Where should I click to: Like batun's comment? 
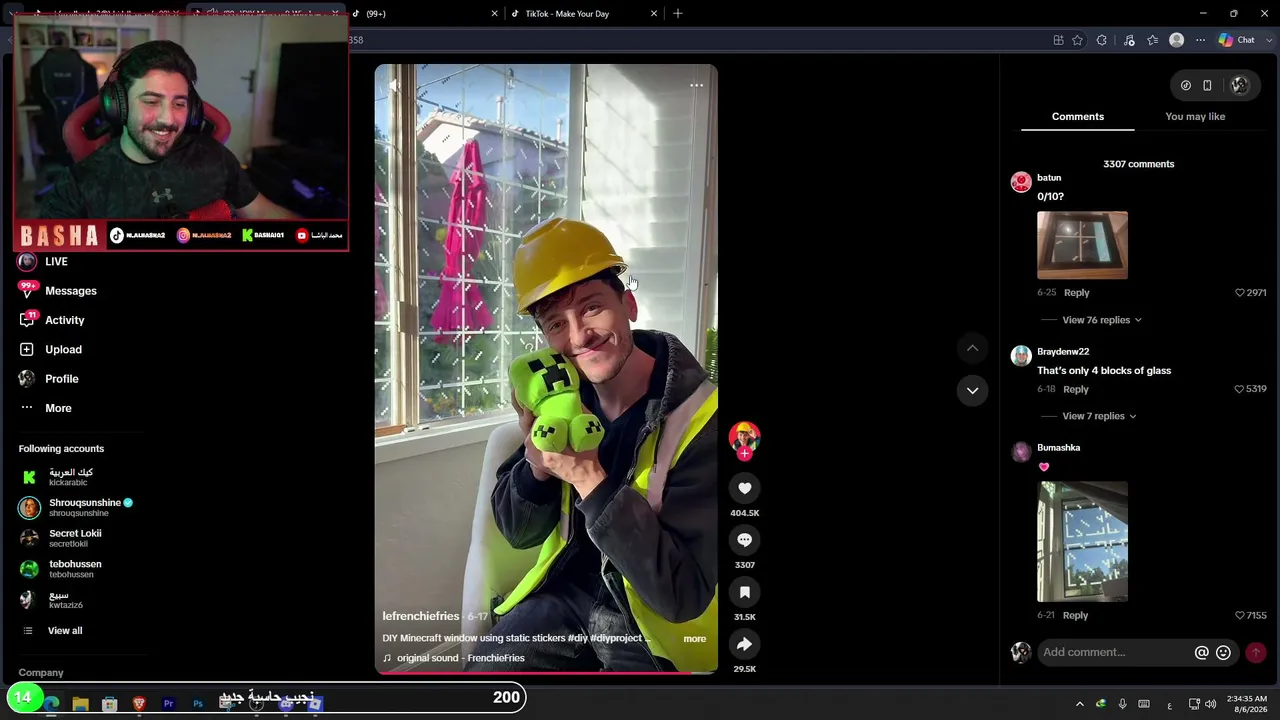1240,293
